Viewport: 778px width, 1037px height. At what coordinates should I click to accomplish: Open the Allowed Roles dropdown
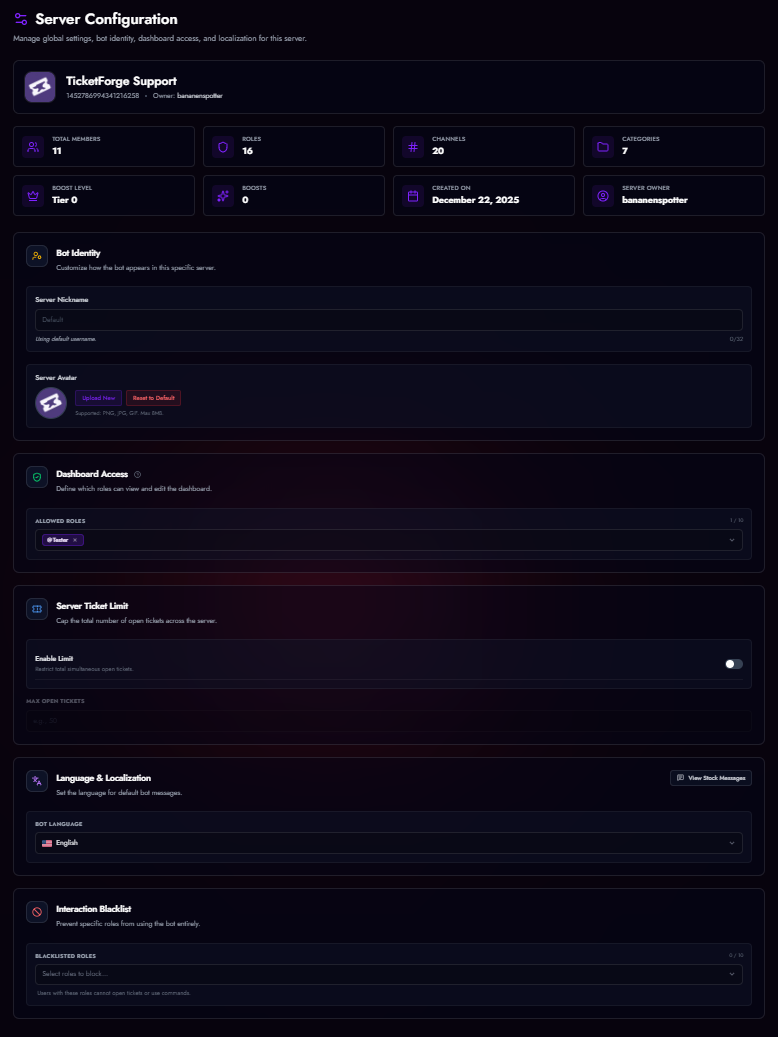click(x=730, y=538)
